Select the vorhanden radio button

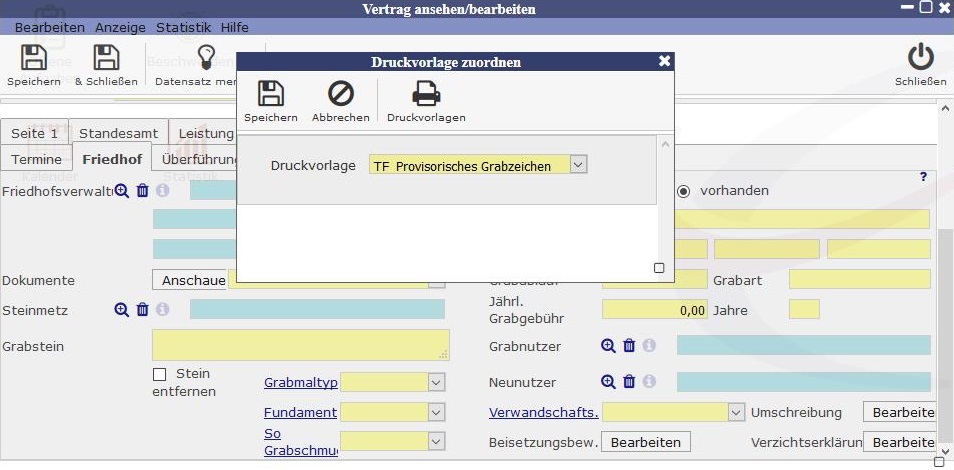[685, 190]
